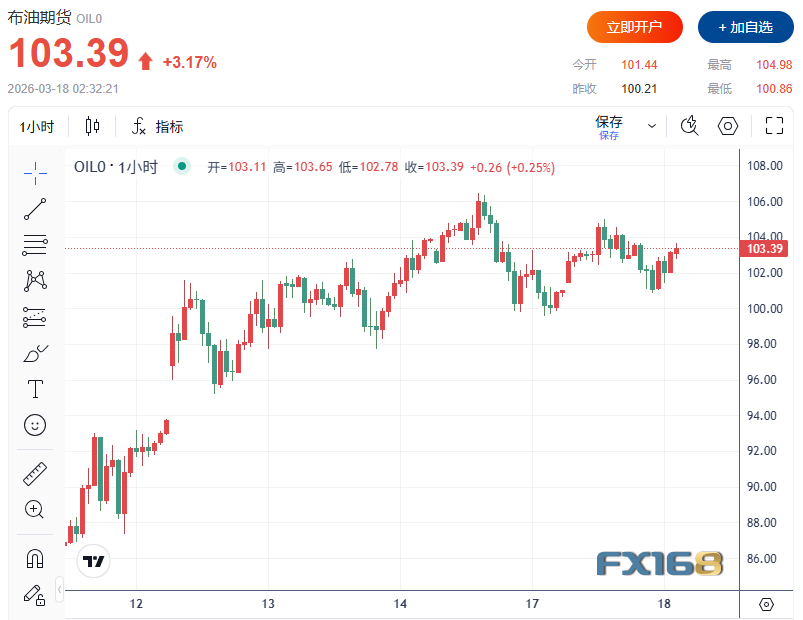Click the 103.39 current price label on axis
Viewport: 803px width, 620px height.
764,249
